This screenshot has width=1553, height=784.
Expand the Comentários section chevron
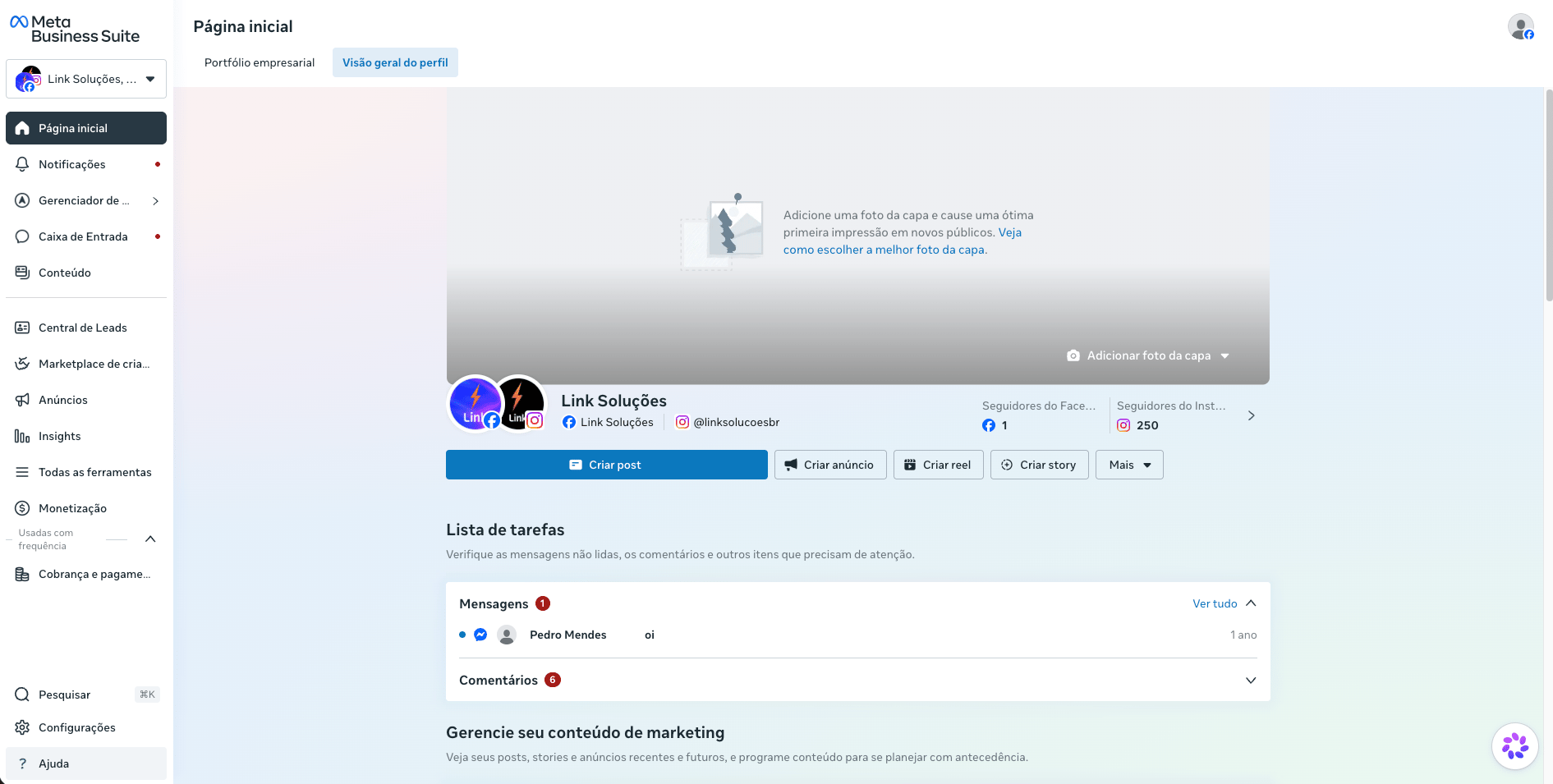[1251, 681]
